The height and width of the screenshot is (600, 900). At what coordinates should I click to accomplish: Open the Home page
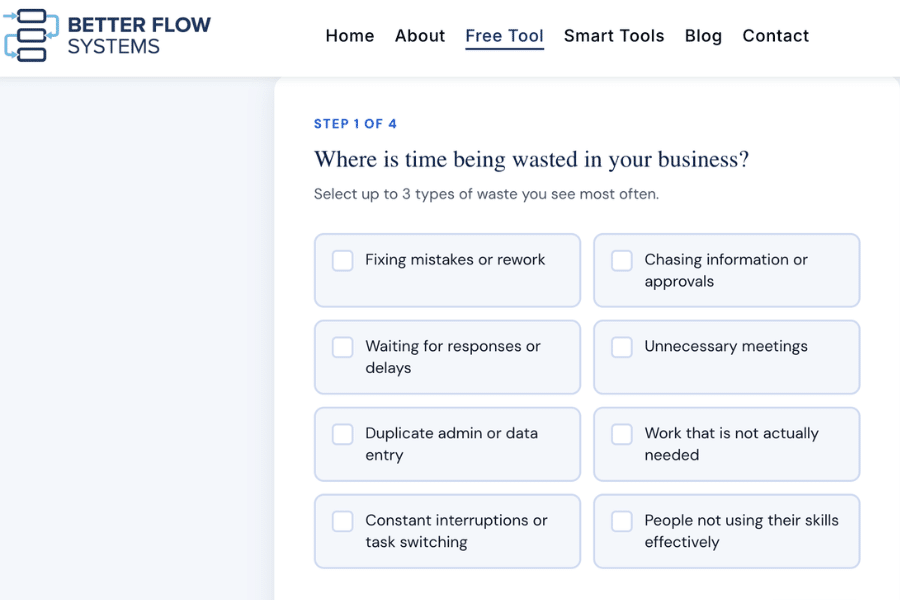tap(350, 36)
